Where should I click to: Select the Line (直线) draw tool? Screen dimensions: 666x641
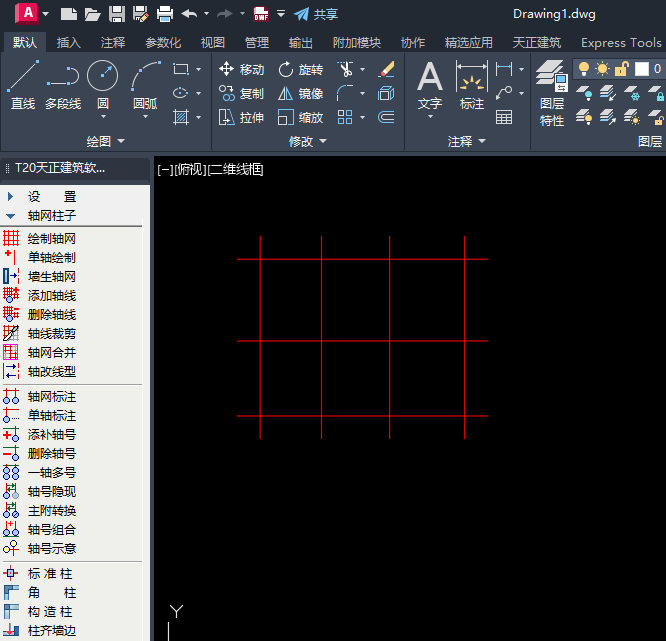23,85
